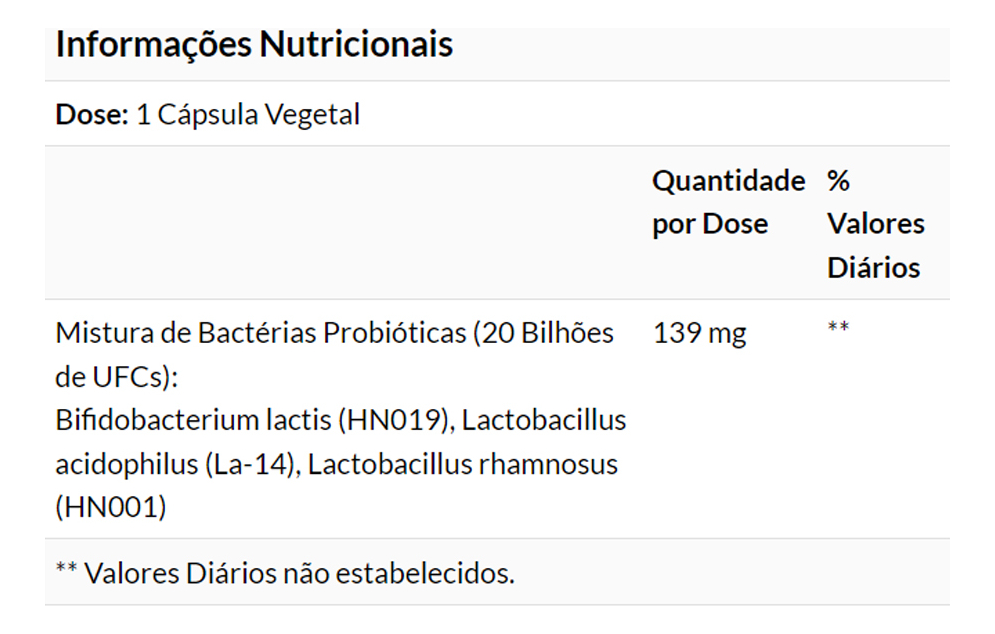Click the bold "Dose:" label
This screenshot has height=634, width=995.
92,115
